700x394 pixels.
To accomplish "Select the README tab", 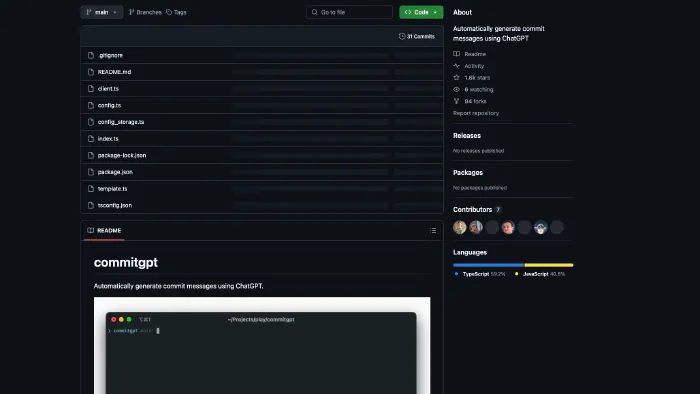I will (x=104, y=230).
